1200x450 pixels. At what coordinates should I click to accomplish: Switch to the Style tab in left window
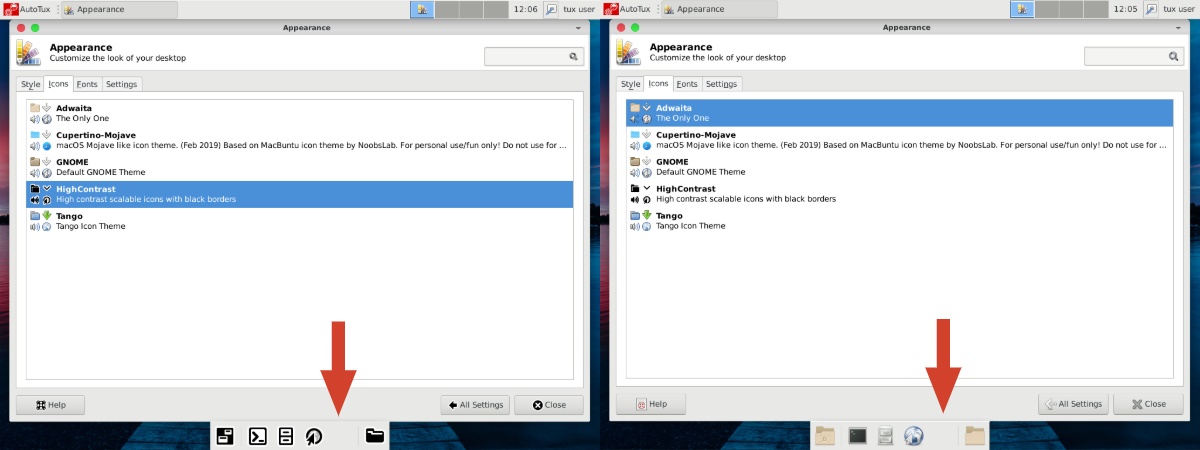[30, 84]
